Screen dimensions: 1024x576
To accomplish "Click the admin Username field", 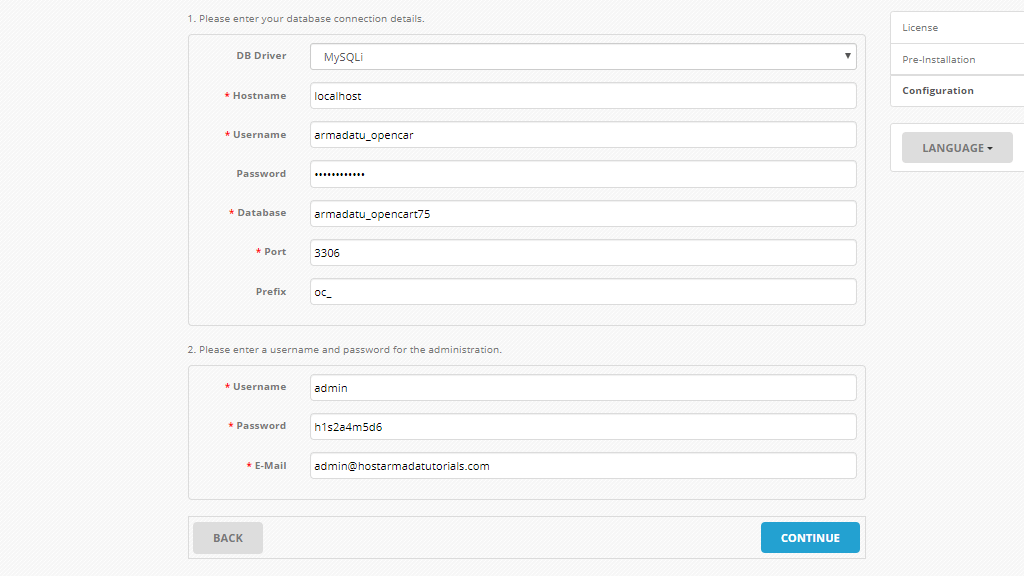I will click(x=583, y=387).
